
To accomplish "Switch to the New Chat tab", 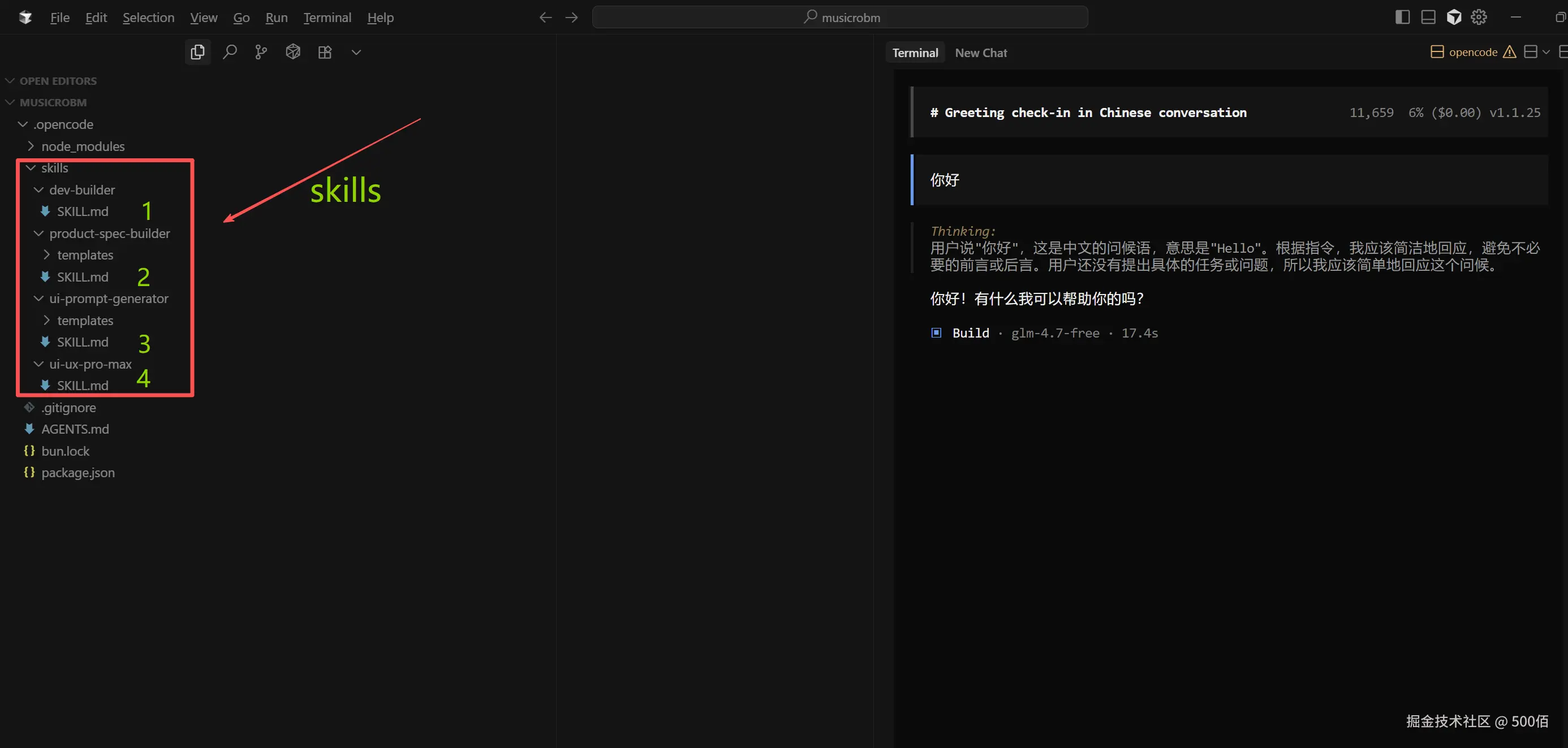I will tap(981, 53).
